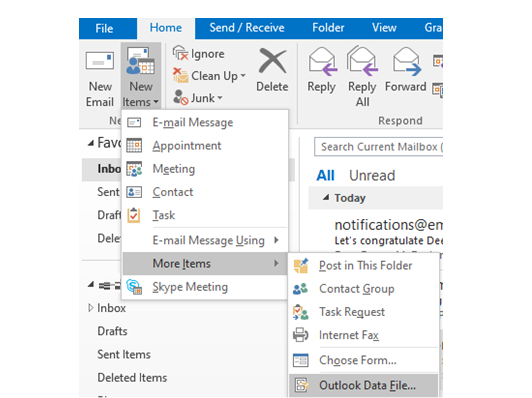
Task: Collapse the Today message group
Action: pyautogui.click(x=326, y=197)
